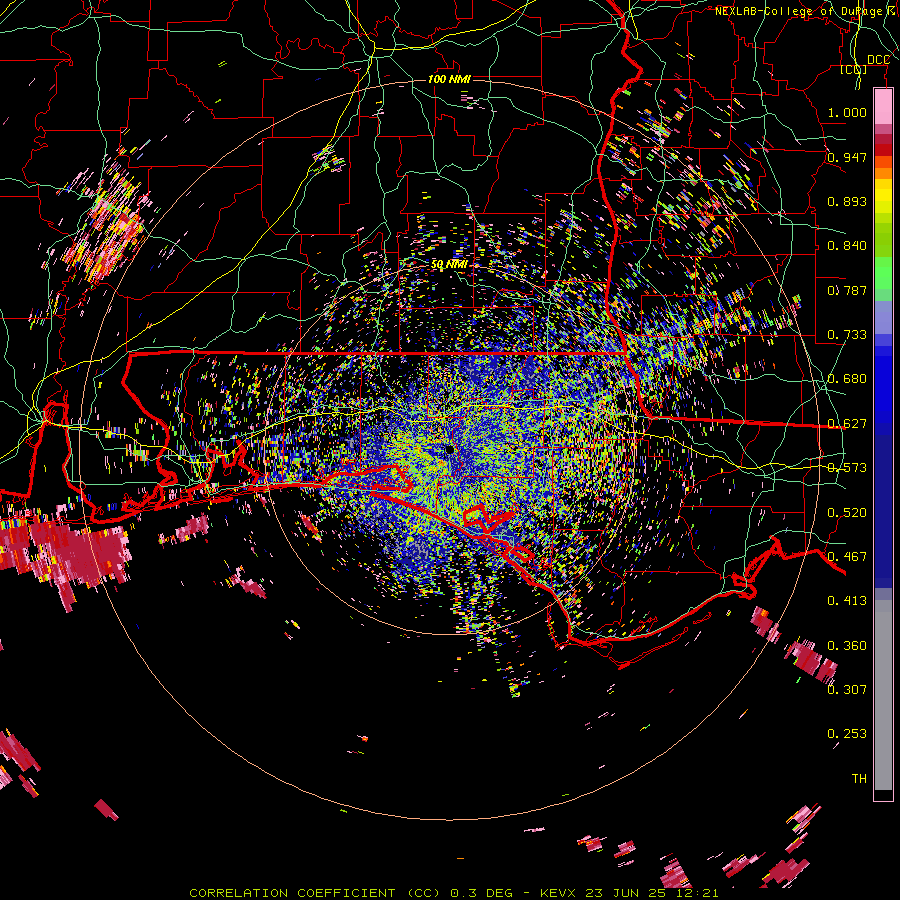Click the 0.360 legend value
The height and width of the screenshot is (900, 900).
[847, 646]
